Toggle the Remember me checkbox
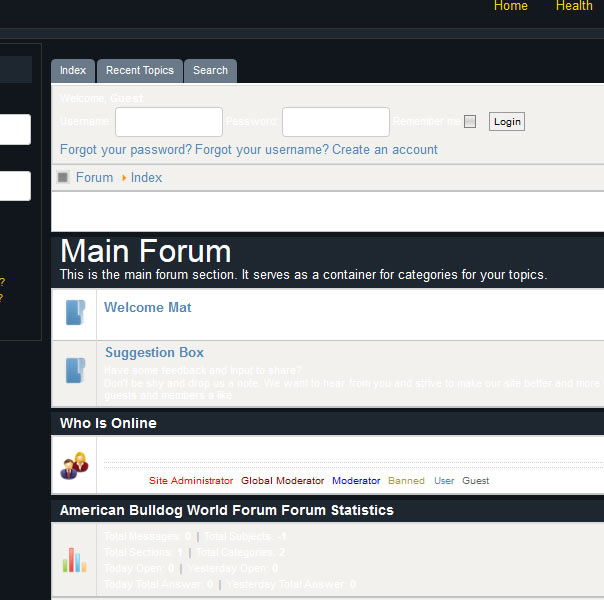The height and width of the screenshot is (600, 604). pos(470,122)
